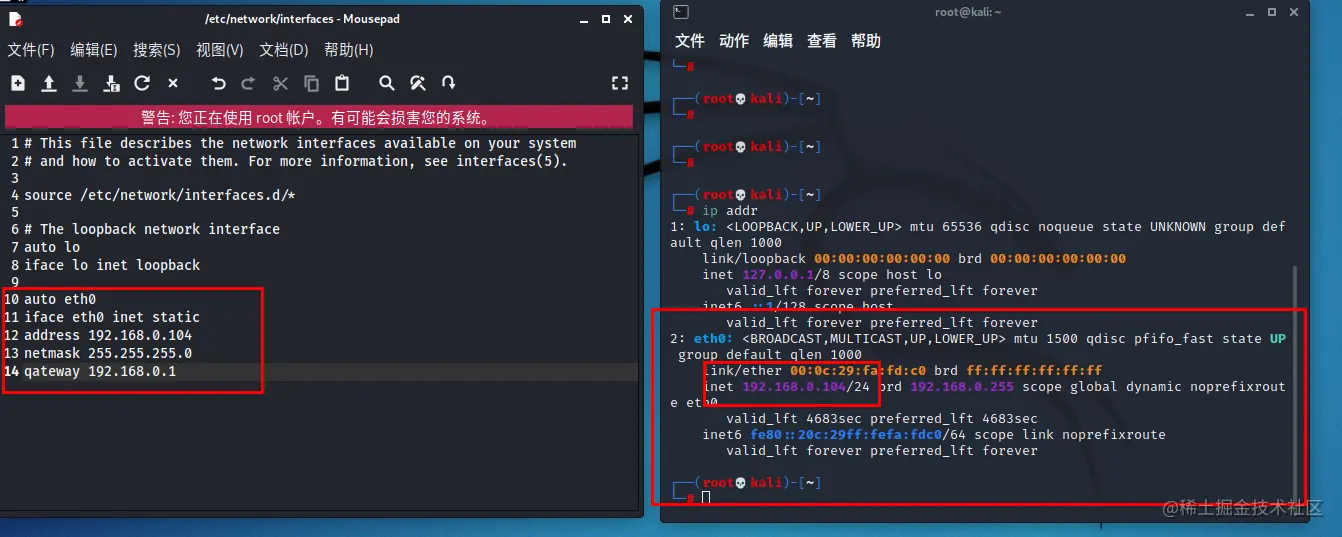Open the terminal's 编辑 menu
1342x537 pixels.
tap(778, 41)
